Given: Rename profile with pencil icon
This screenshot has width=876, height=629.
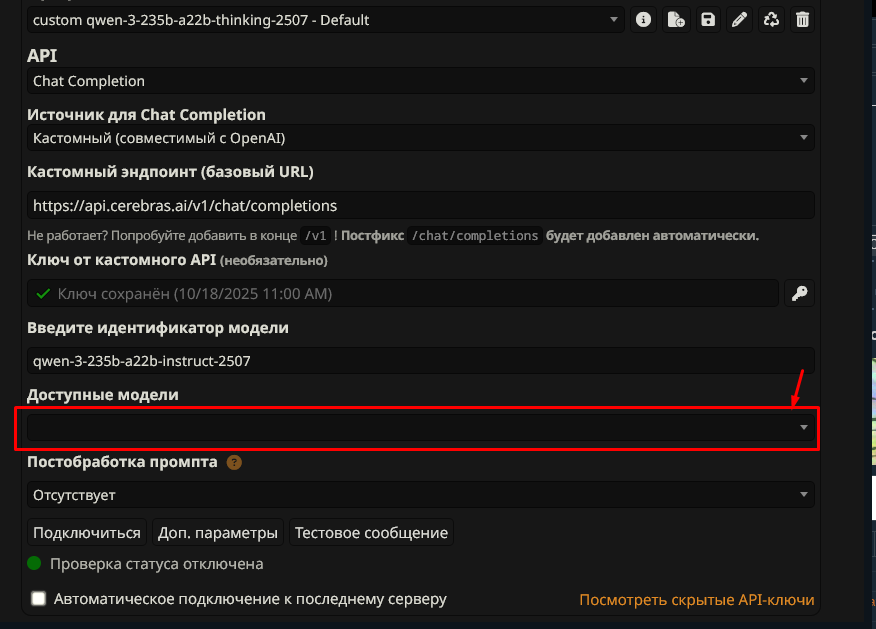Looking at the screenshot, I should [x=739, y=19].
